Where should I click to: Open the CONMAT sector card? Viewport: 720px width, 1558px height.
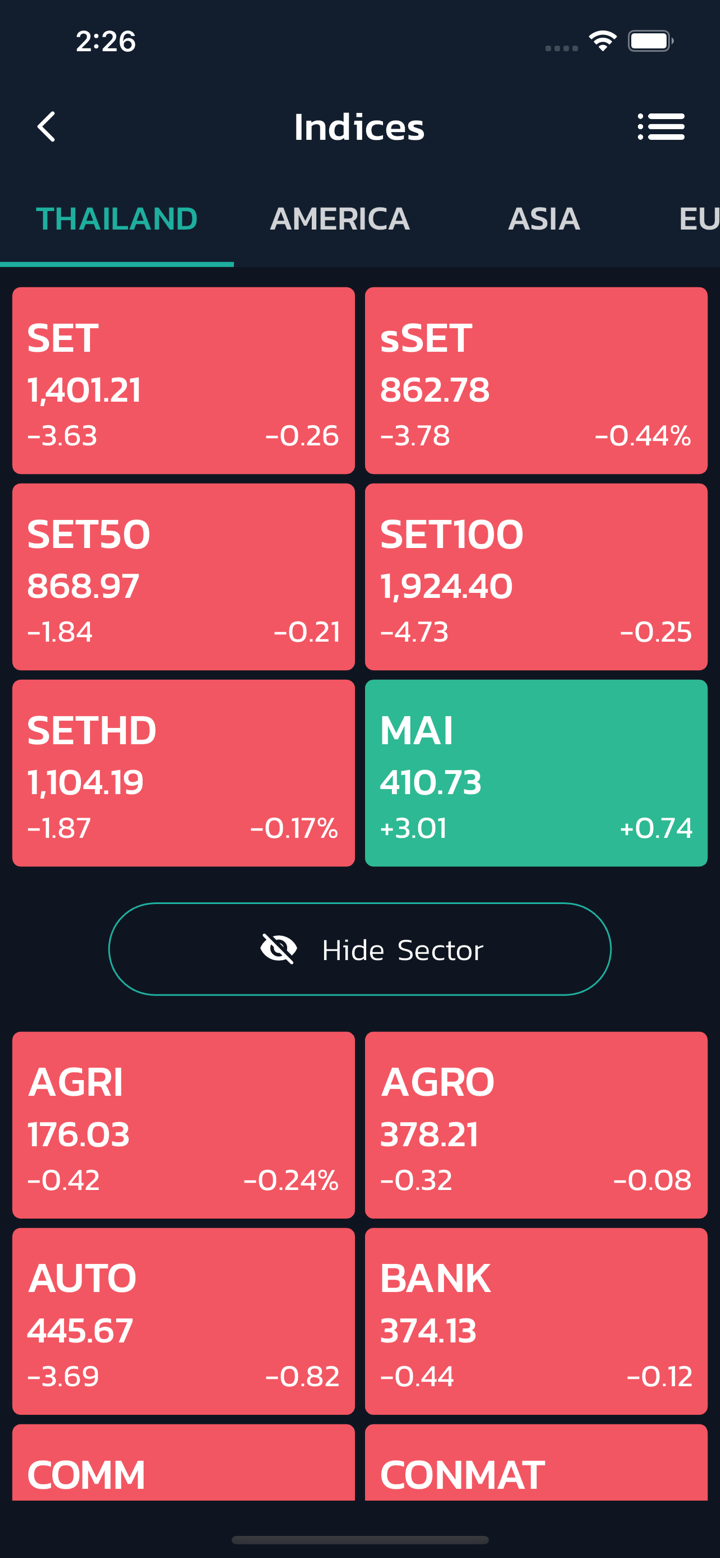click(x=536, y=1465)
